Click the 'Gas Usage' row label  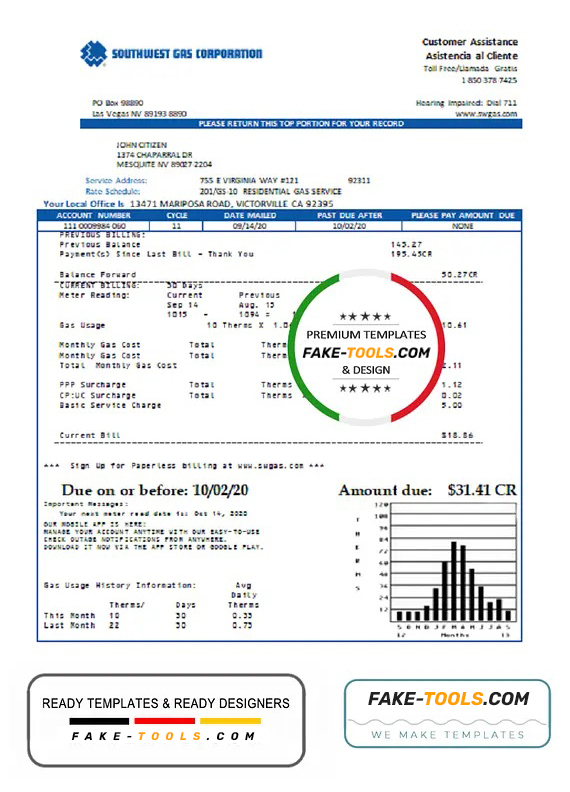(x=82, y=325)
